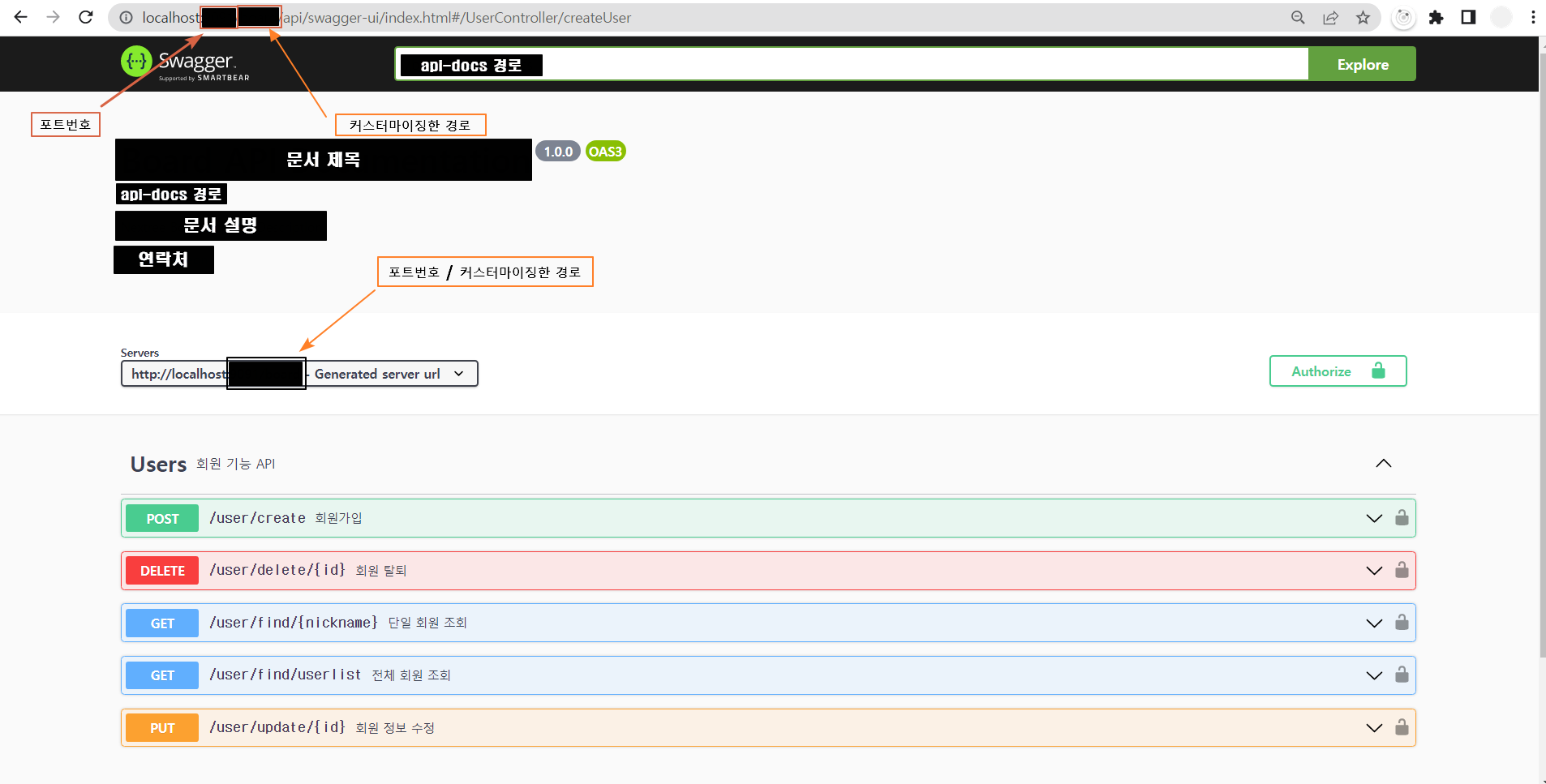This screenshot has width=1546, height=784.
Task: Click the OAS3 badge
Action: (605, 152)
